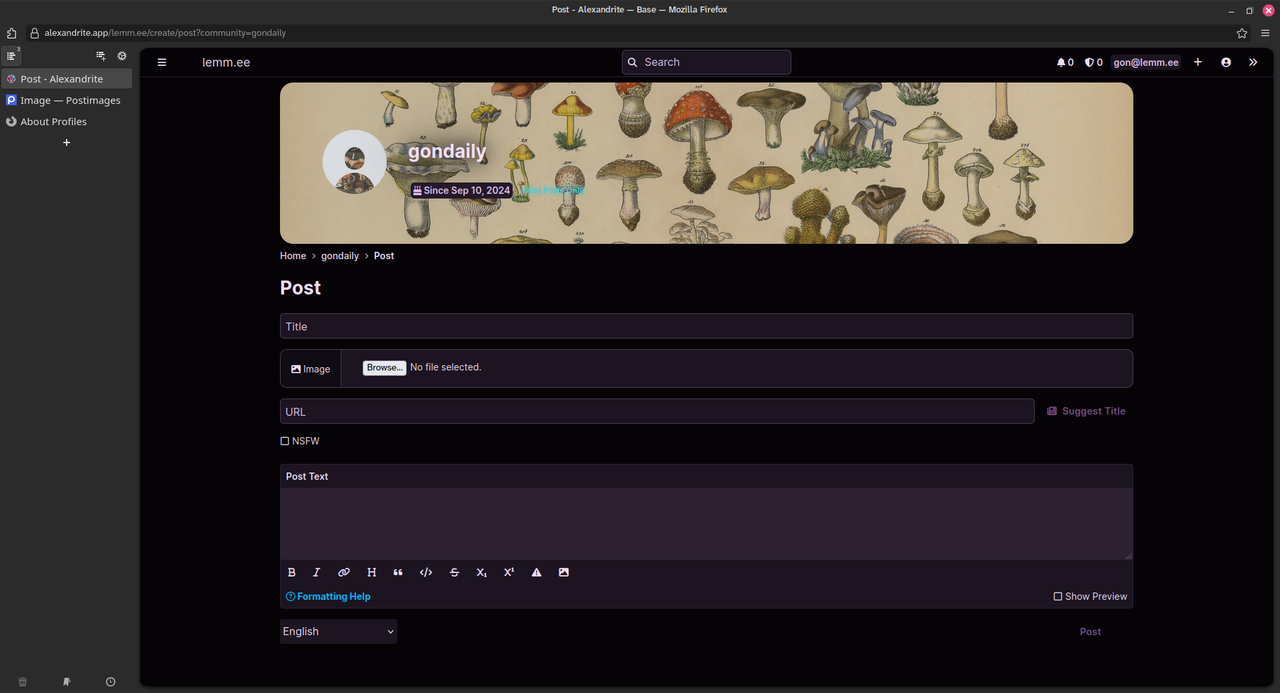Click the lock icon in the address bar
Screen dimensions: 1280x693
(35, 33)
